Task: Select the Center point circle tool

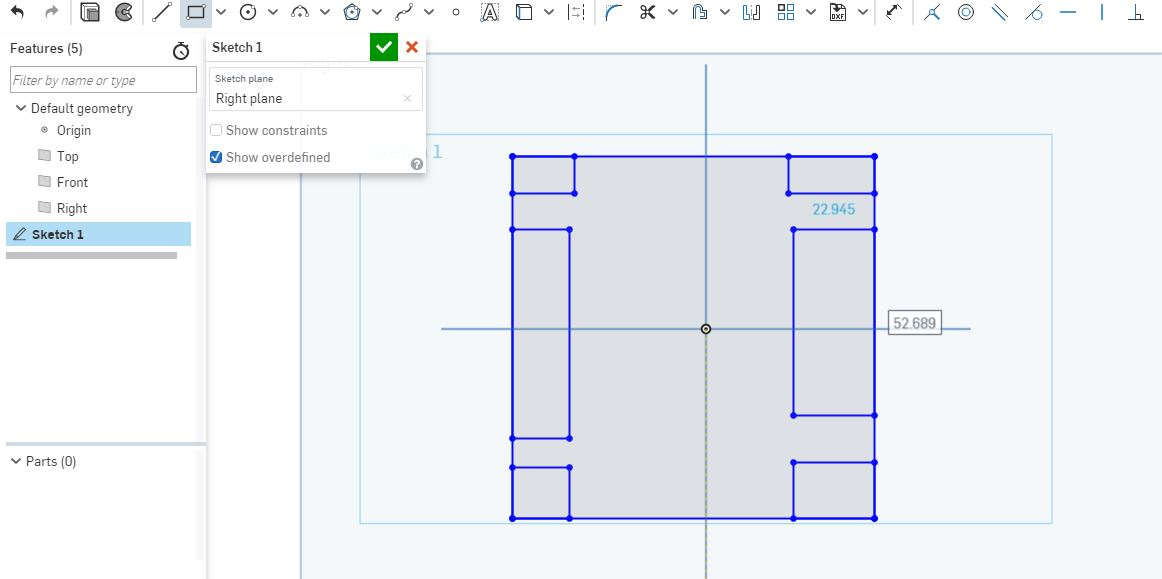Action: pyautogui.click(x=248, y=12)
